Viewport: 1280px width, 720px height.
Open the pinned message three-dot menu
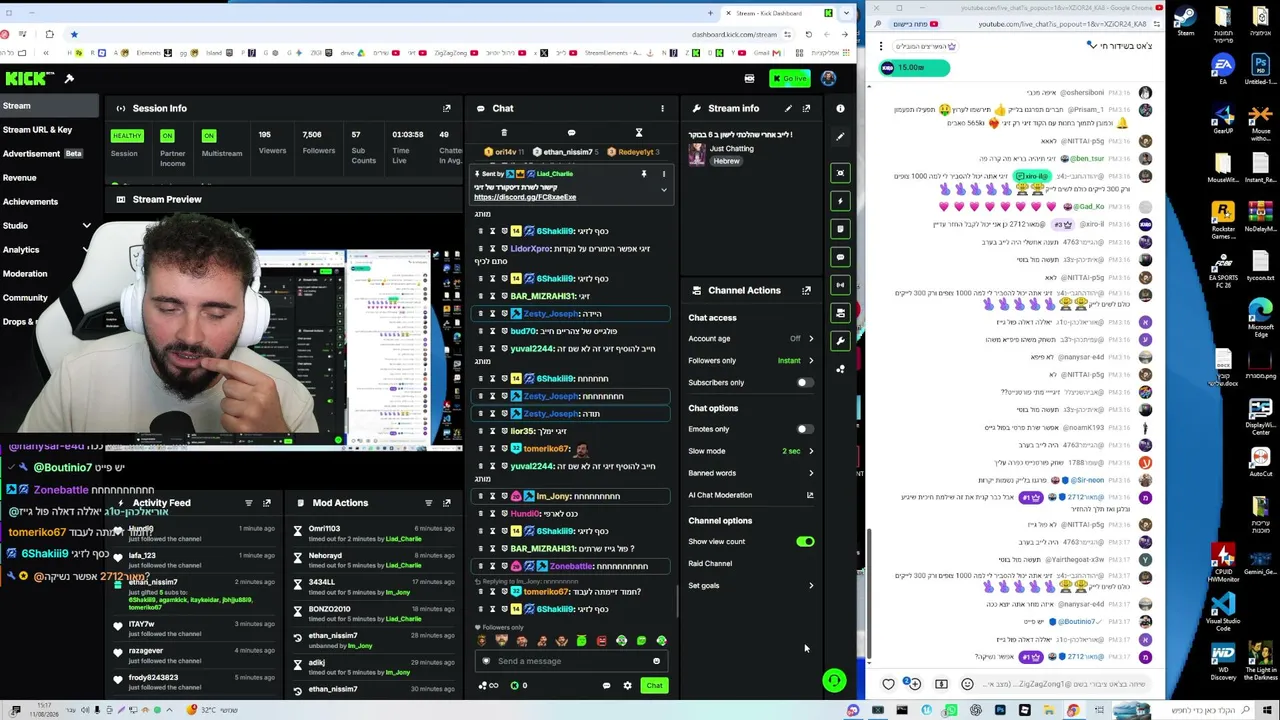tap(663, 174)
